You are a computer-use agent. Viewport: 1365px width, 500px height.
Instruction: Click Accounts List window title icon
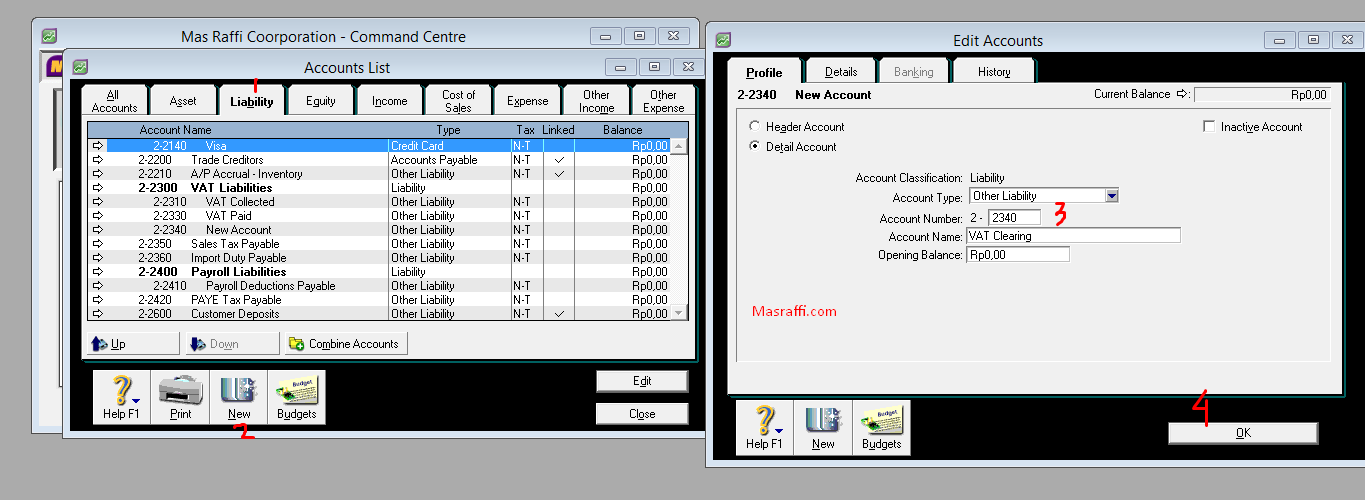tap(80, 67)
